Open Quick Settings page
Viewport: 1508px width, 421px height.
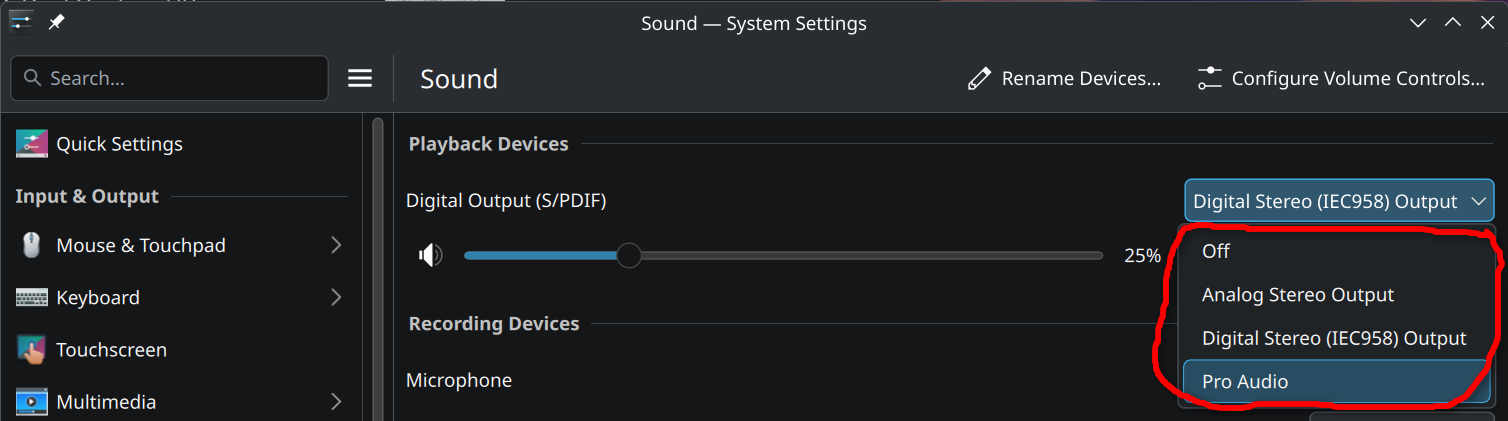tap(119, 144)
